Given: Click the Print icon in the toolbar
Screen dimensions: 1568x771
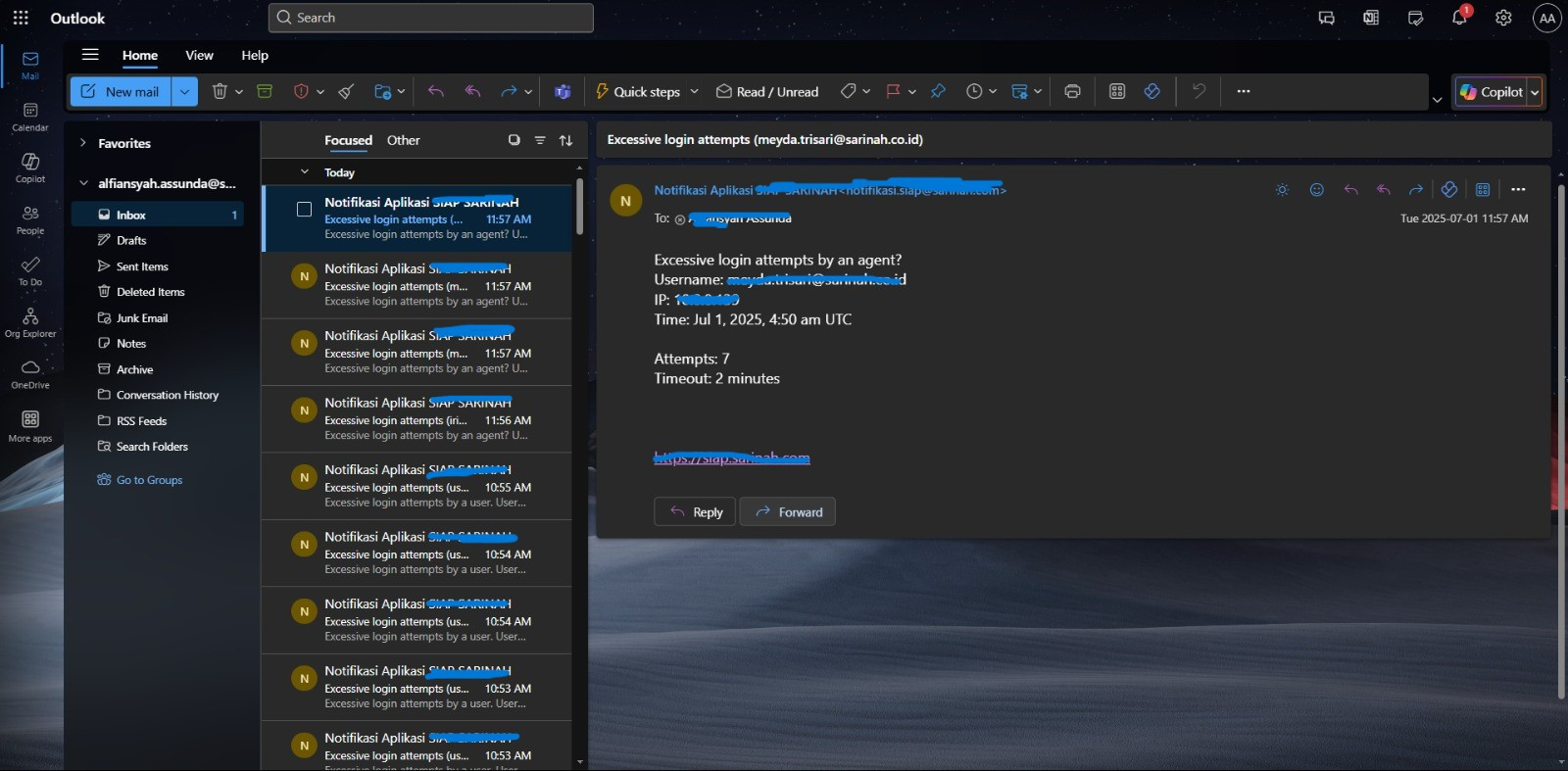Looking at the screenshot, I should [x=1072, y=91].
